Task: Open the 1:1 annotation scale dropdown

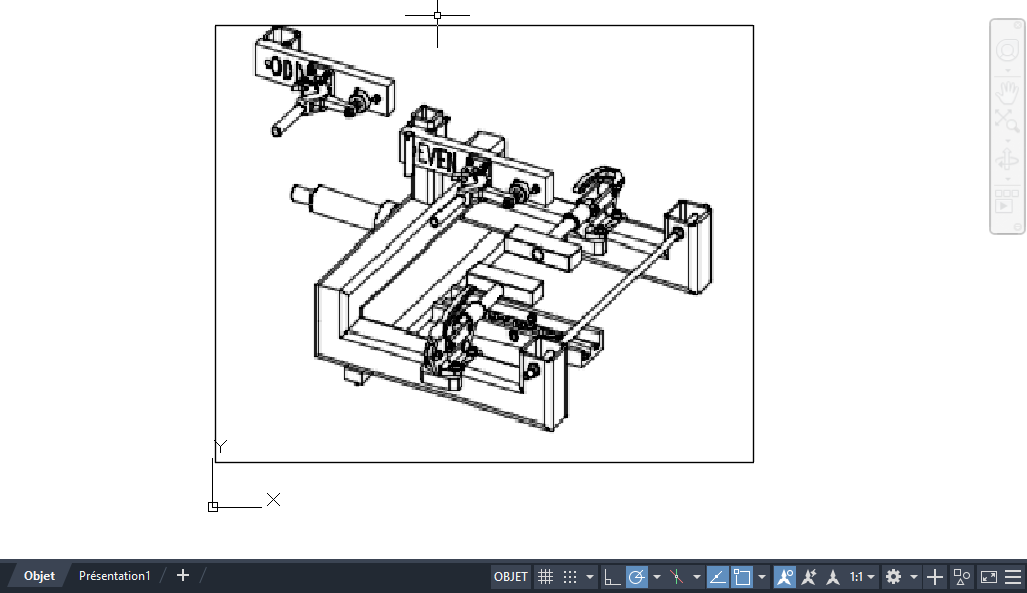Action: click(863, 577)
